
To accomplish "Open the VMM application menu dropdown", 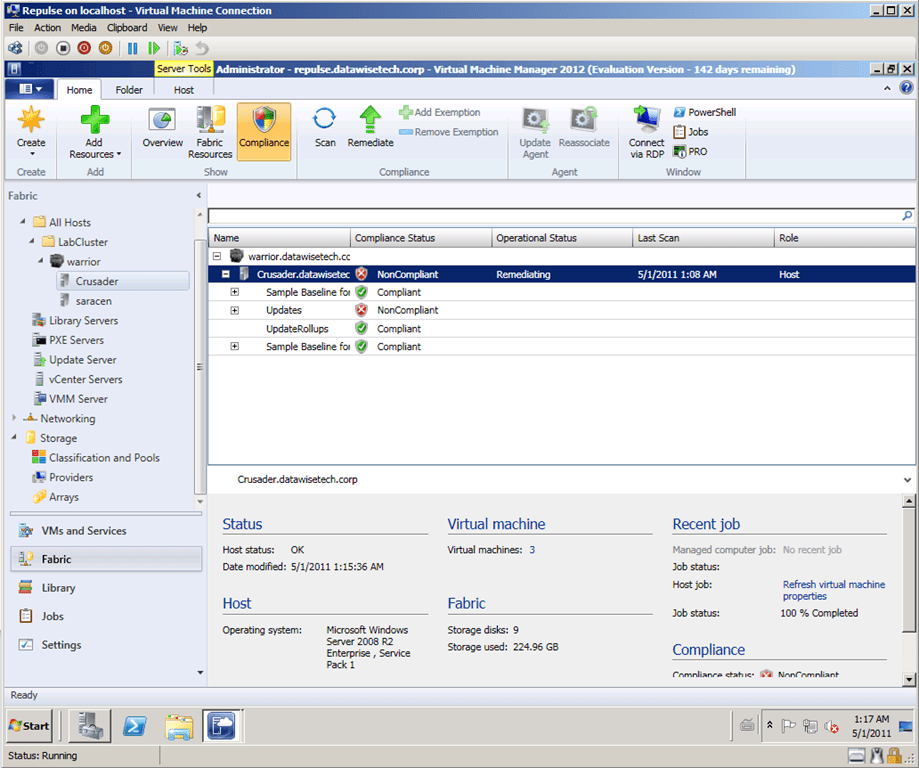I will (30, 89).
